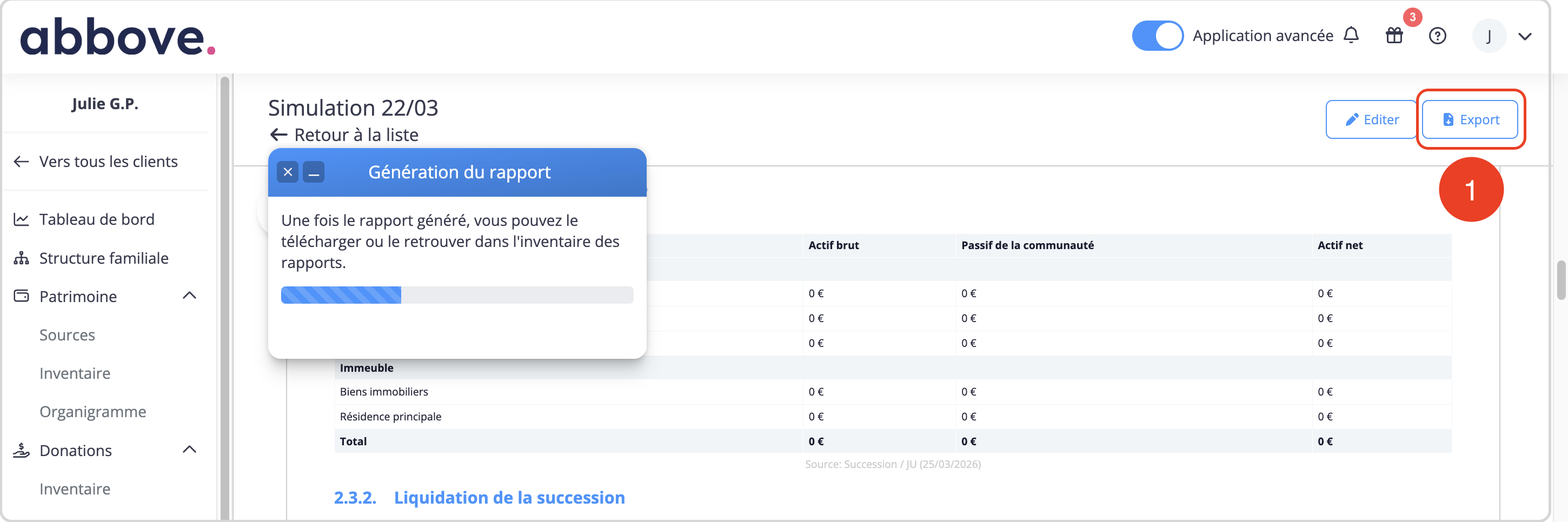Close the report generation popup
1568x522 pixels.
tap(288, 172)
